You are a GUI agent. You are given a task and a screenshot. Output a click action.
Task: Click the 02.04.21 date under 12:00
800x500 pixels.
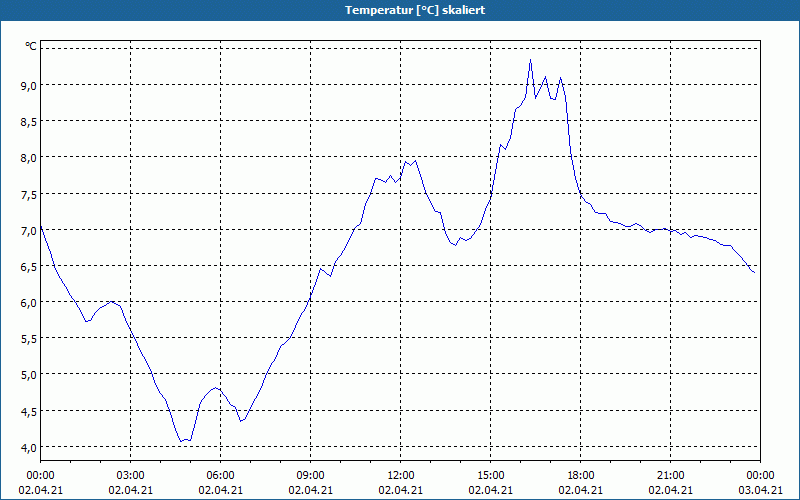point(401,490)
